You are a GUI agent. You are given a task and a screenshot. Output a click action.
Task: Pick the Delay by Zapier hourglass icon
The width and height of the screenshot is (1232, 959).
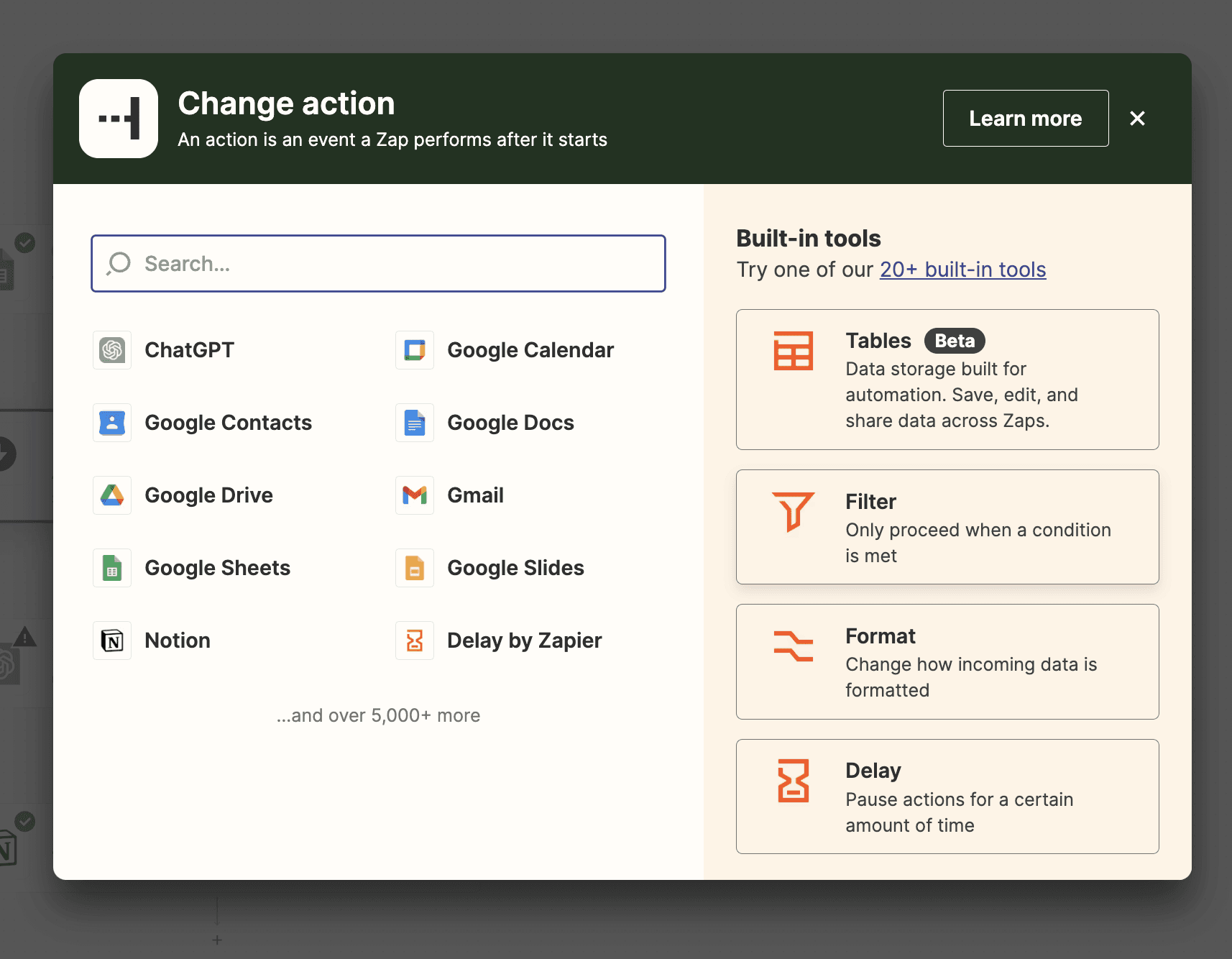click(x=415, y=641)
